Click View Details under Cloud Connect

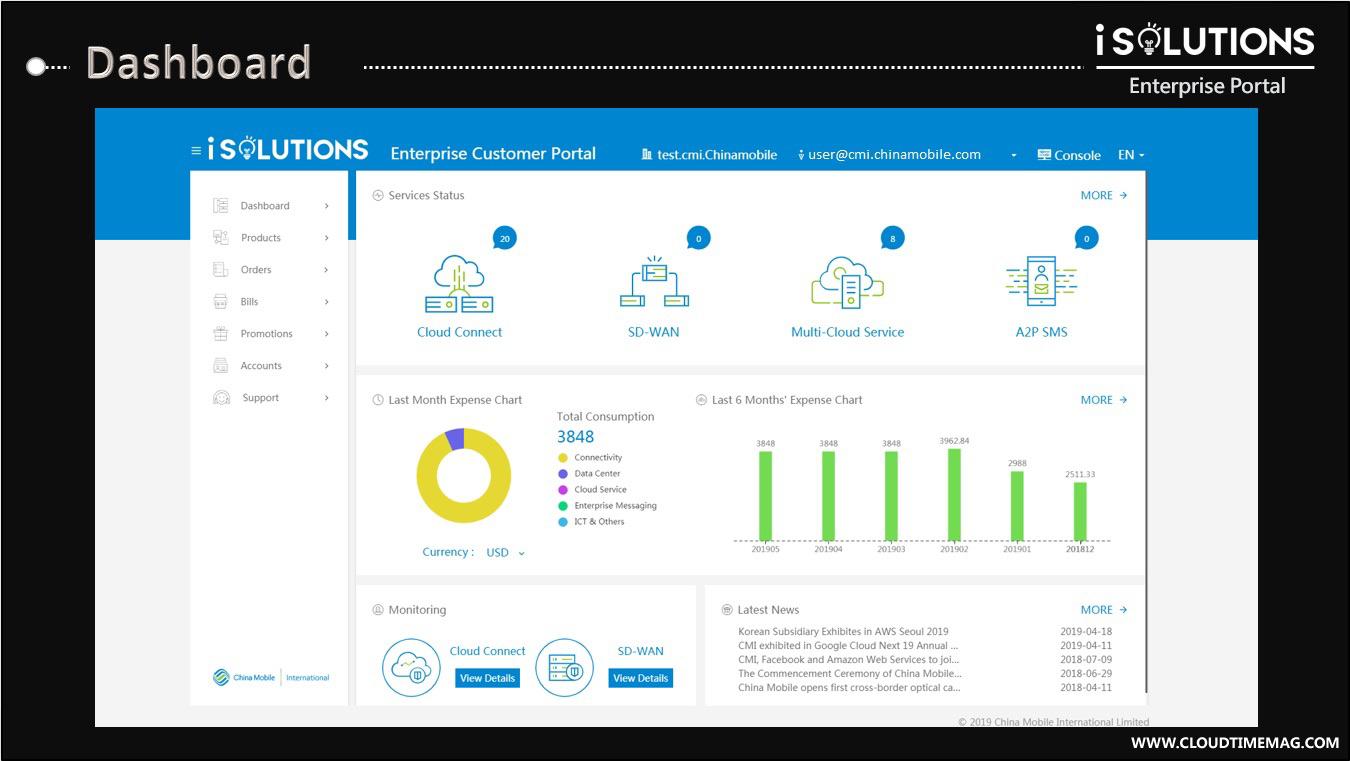tap(487, 678)
